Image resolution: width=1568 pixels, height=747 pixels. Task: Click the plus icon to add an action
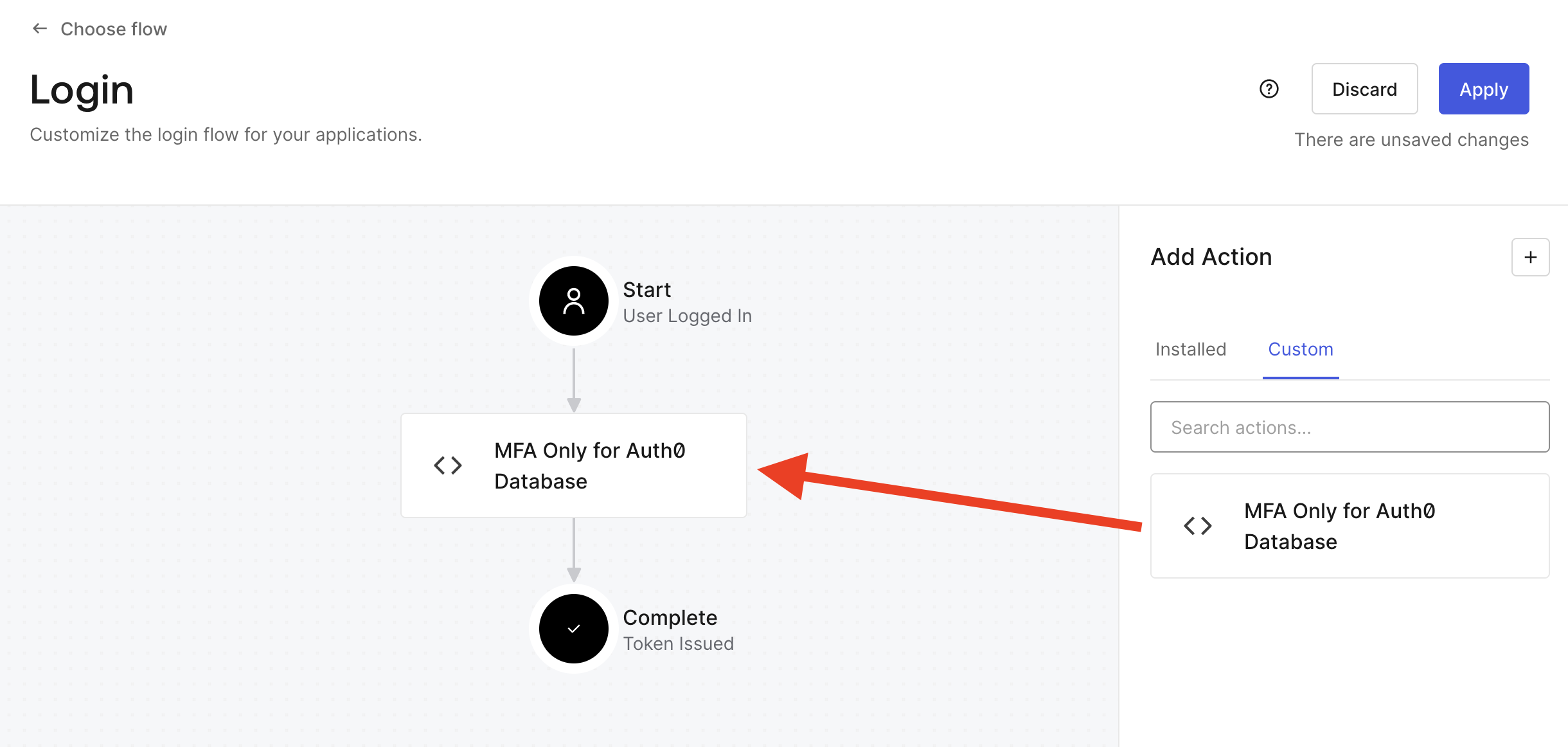(x=1530, y=257)
